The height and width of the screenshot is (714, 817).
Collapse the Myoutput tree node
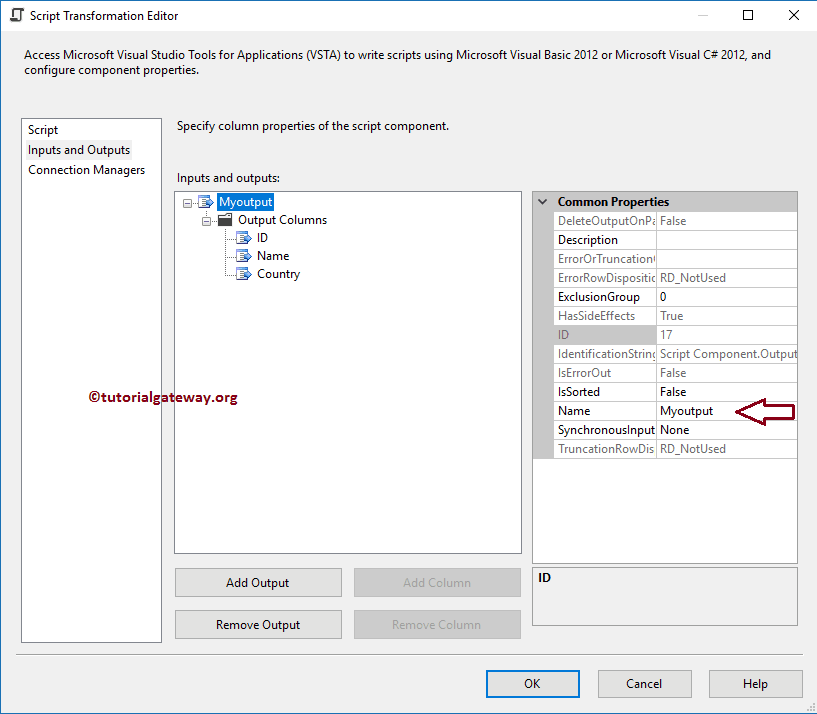click(186, 201)
